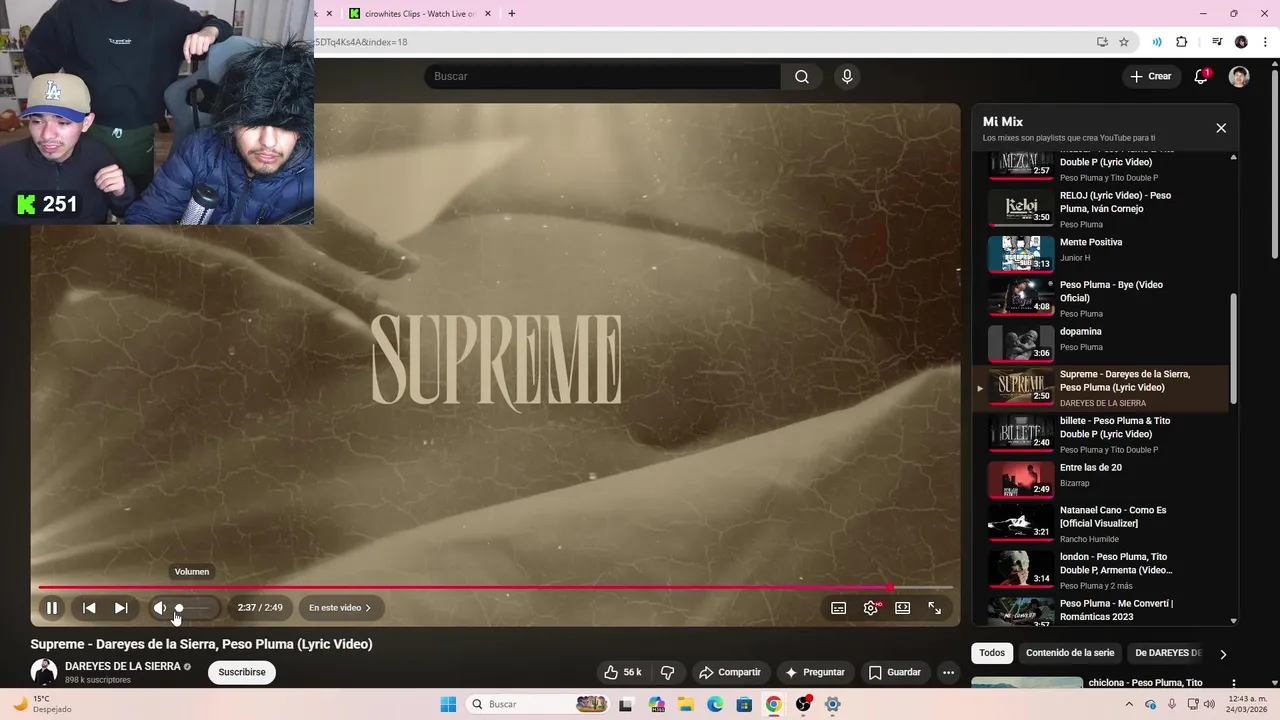Subscribe with the Suscribirse button

coord(242,672)
